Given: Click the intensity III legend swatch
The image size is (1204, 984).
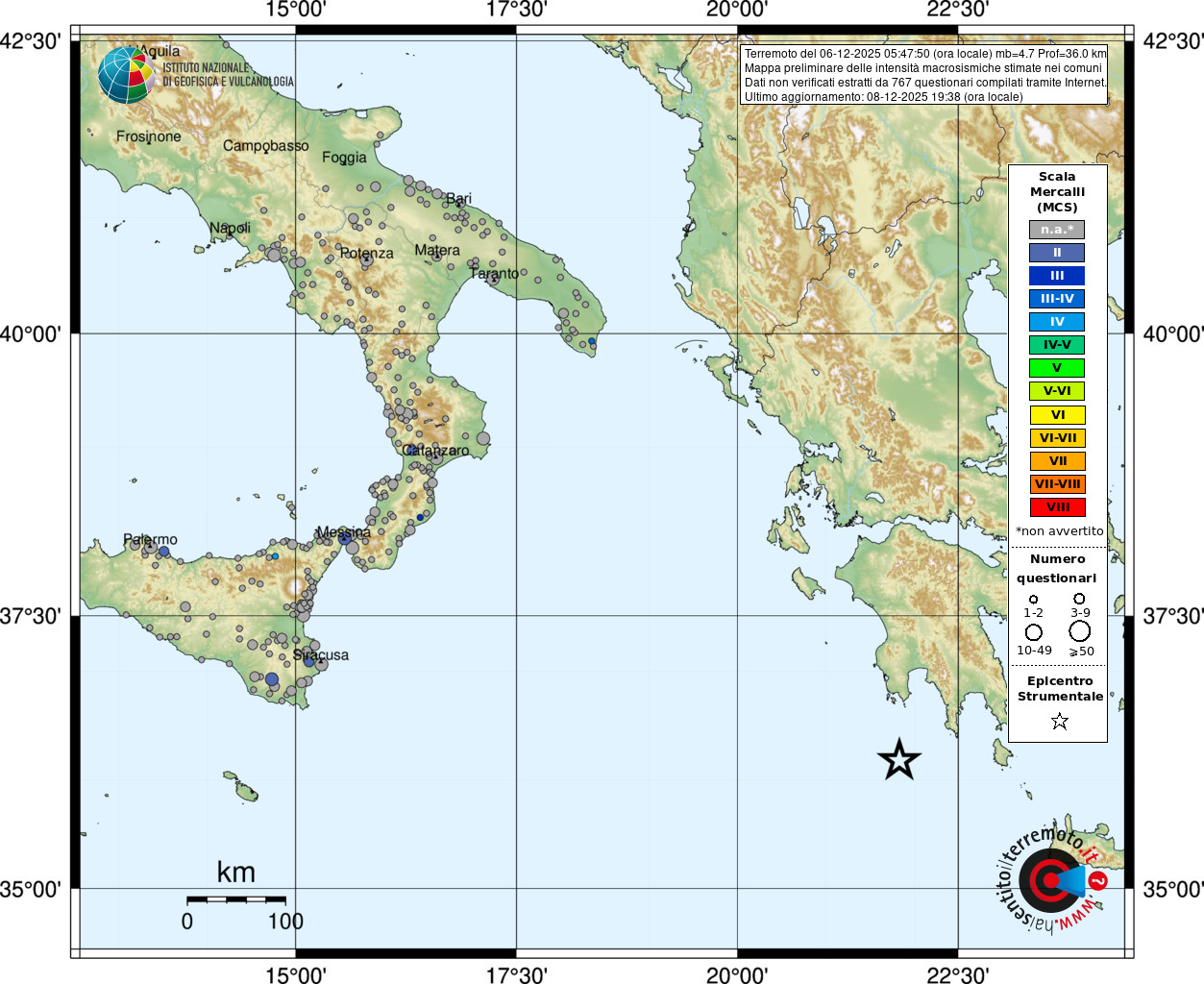Looking at the screenshot, I should [1057, 276].
